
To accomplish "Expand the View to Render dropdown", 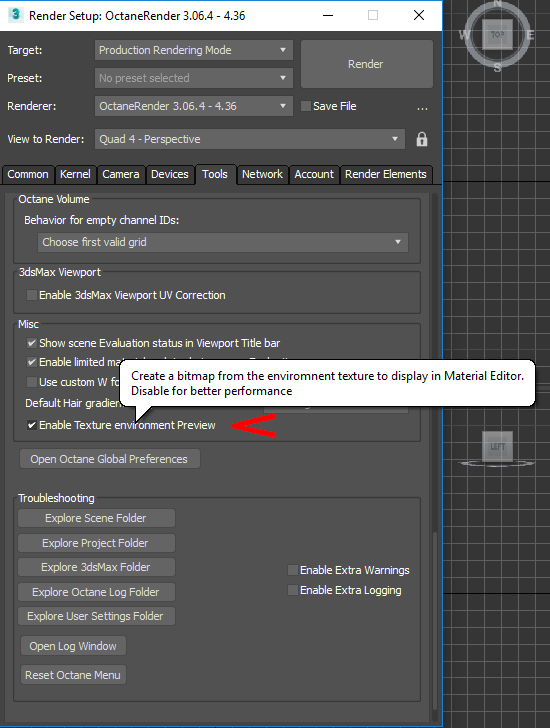I will tap(250, 139).
